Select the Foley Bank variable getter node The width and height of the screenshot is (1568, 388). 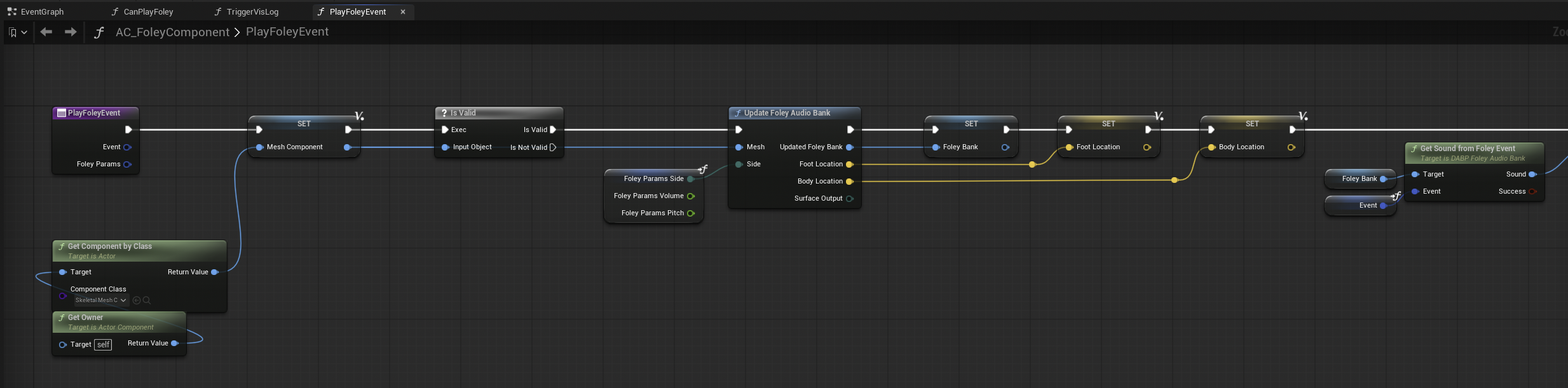pos(1360,178)
